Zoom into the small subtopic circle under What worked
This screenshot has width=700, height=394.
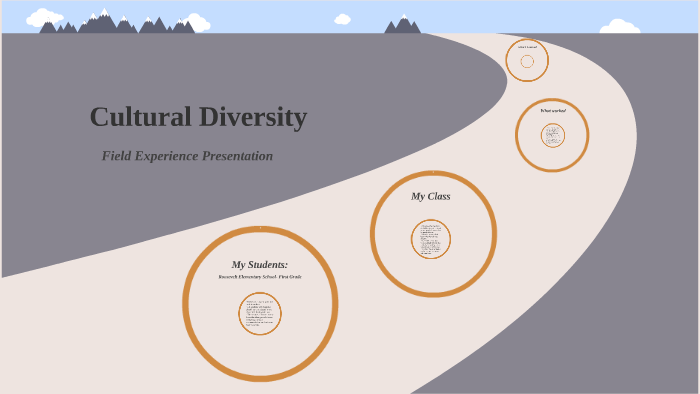click(x=553, y=136)
